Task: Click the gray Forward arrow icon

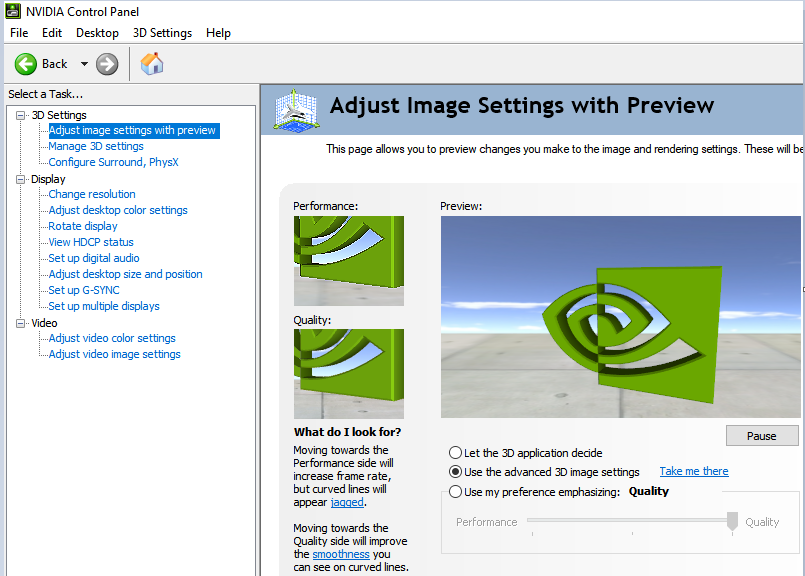Action: tap(107, 64)
